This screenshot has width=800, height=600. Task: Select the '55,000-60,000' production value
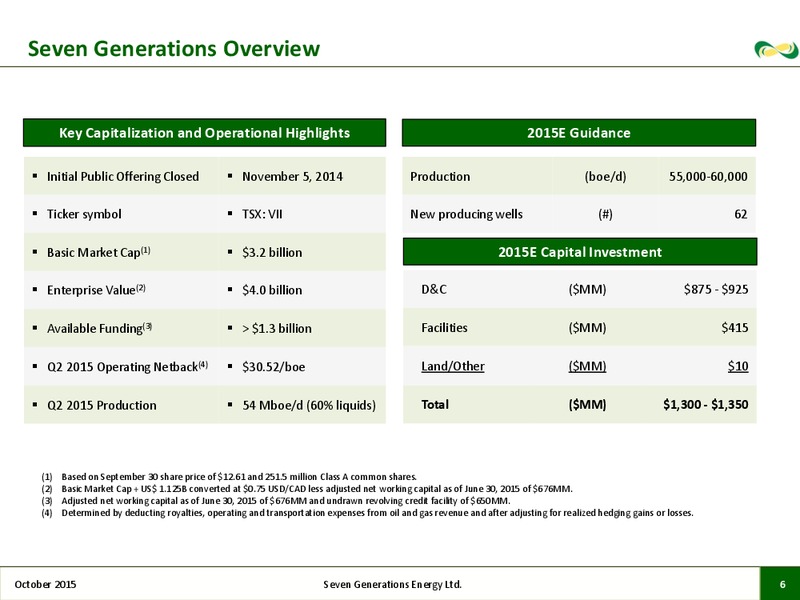point(708,177)
